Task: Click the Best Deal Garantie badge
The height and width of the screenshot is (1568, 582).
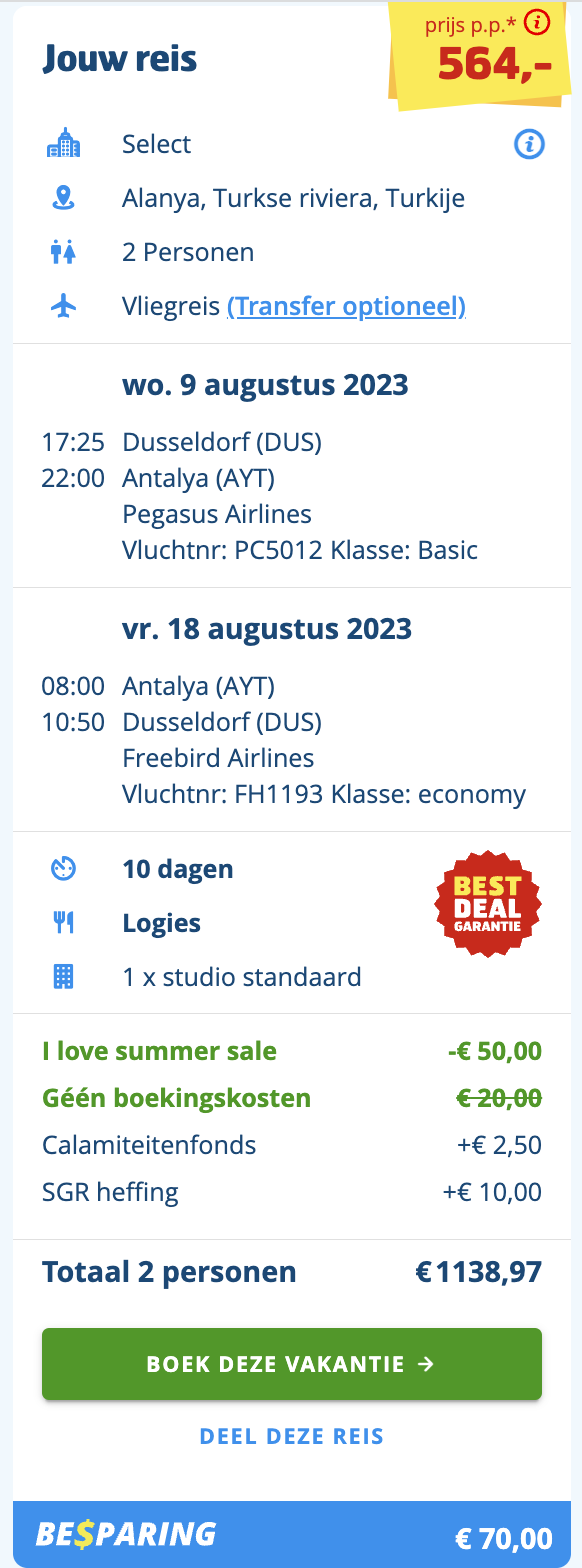Action: tap(487, 903)
